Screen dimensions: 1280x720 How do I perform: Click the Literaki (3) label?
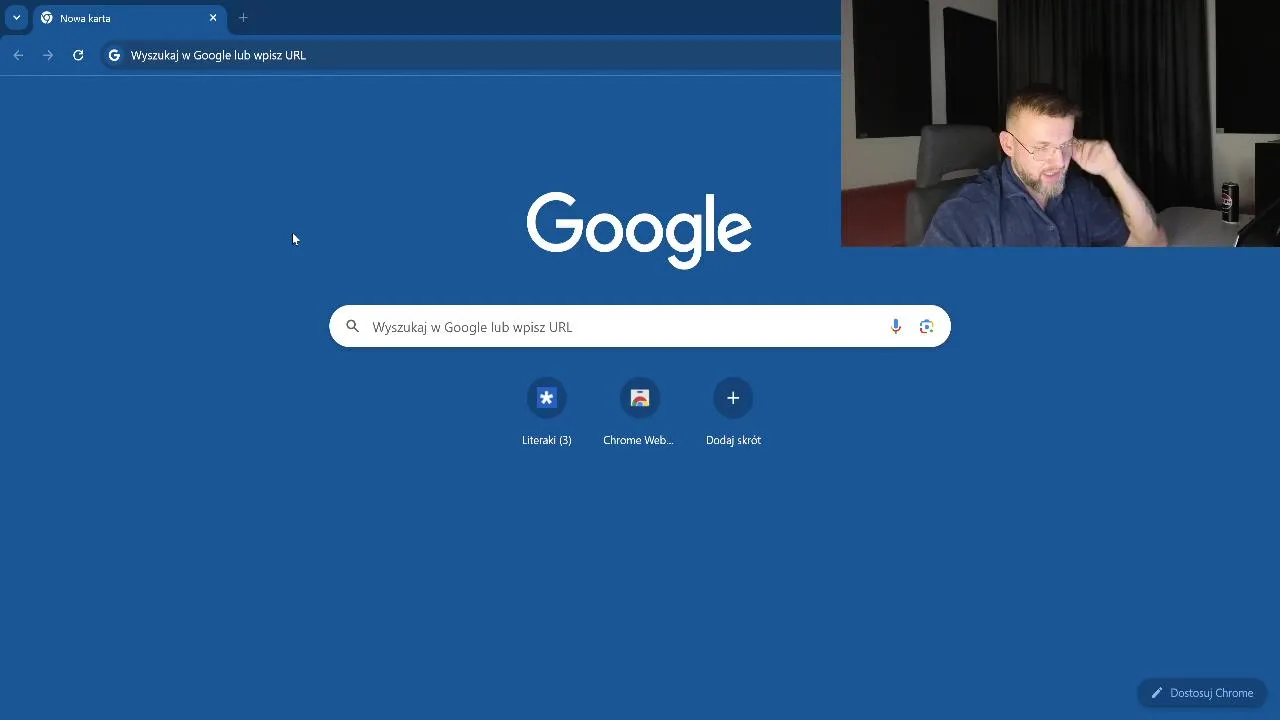tap(546, 440)
